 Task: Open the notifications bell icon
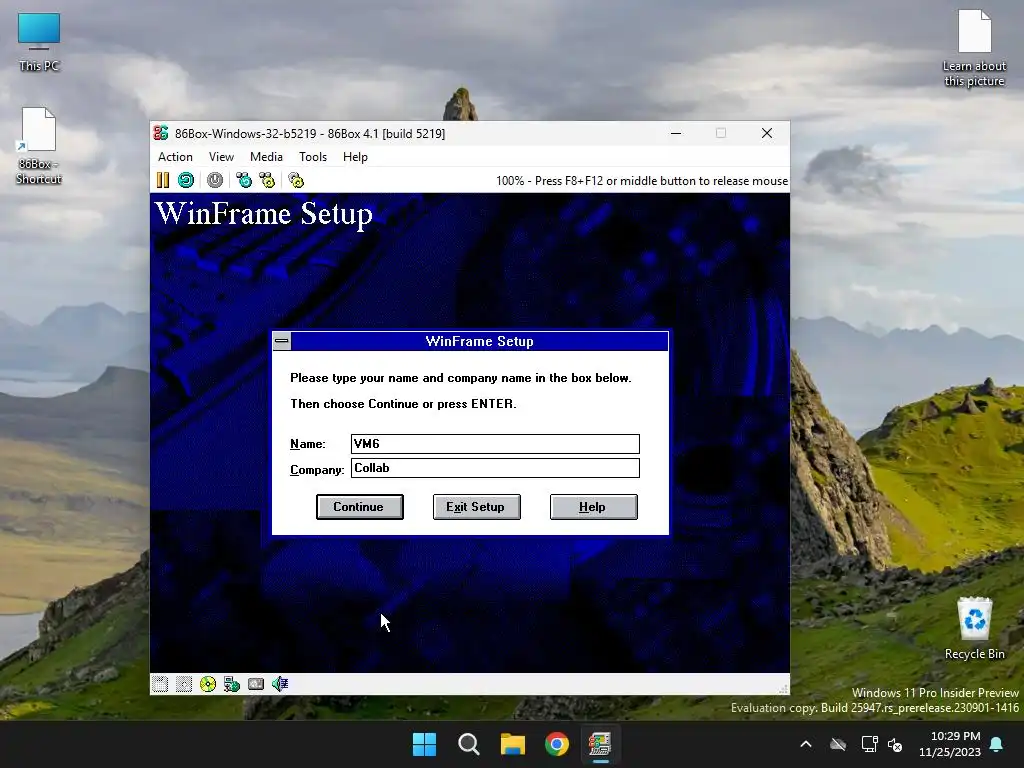click(x=997, y=744)
